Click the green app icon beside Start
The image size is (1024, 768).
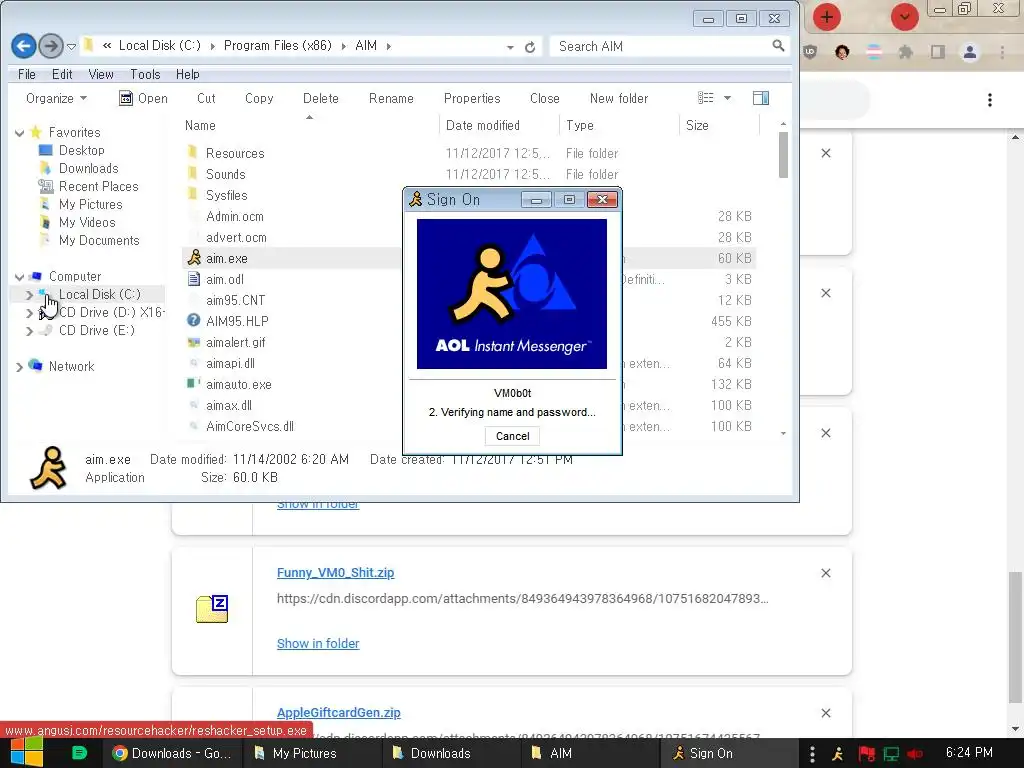[x=79, y=753]
